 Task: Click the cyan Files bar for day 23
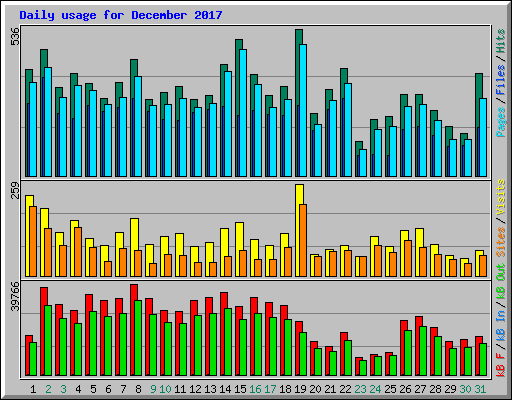(x=363, y=163)
